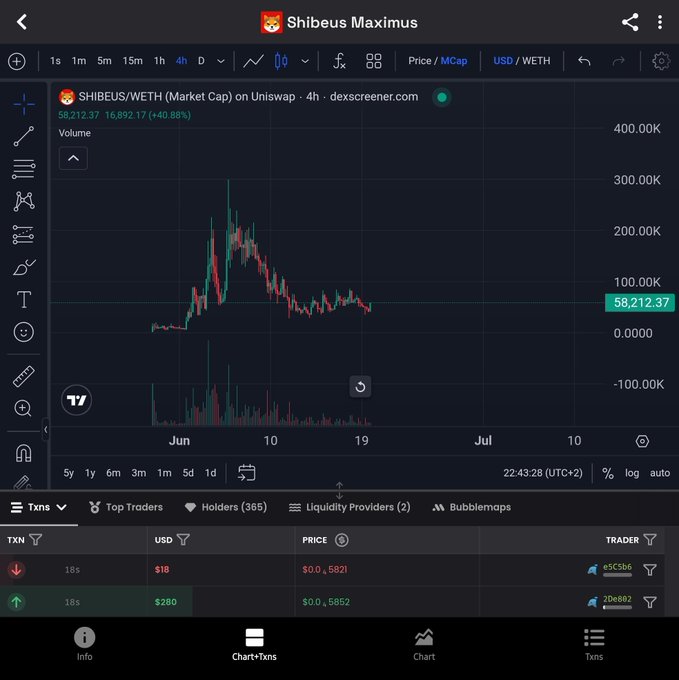Filter the USD column
The image size is (679, 680).
183,540
